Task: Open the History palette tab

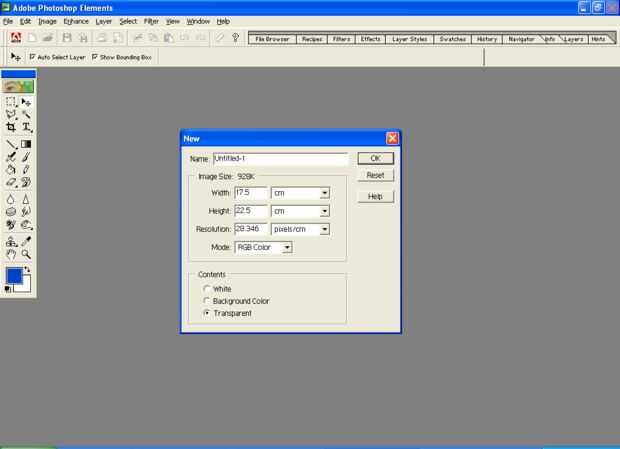Action: click(487, 39)
